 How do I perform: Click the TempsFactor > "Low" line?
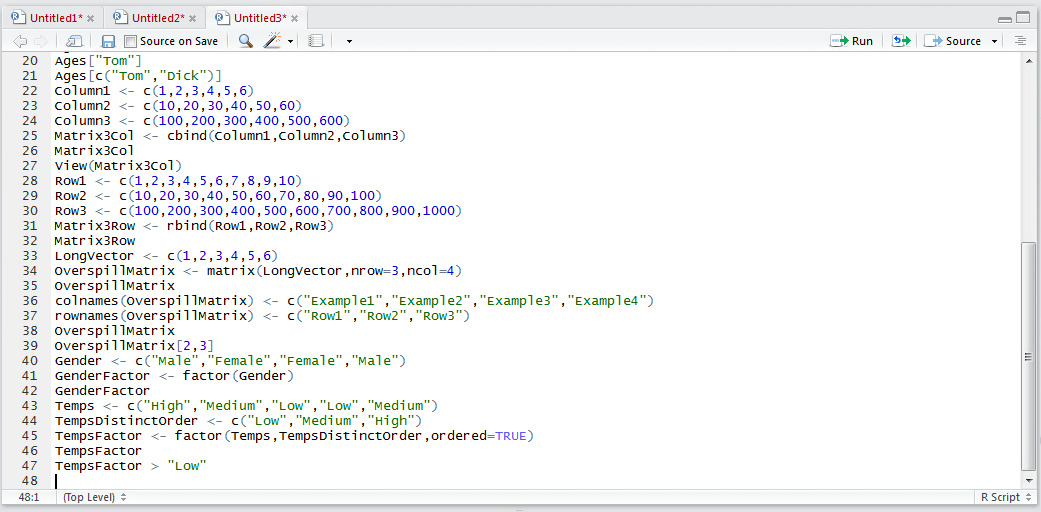click(131, 466)
